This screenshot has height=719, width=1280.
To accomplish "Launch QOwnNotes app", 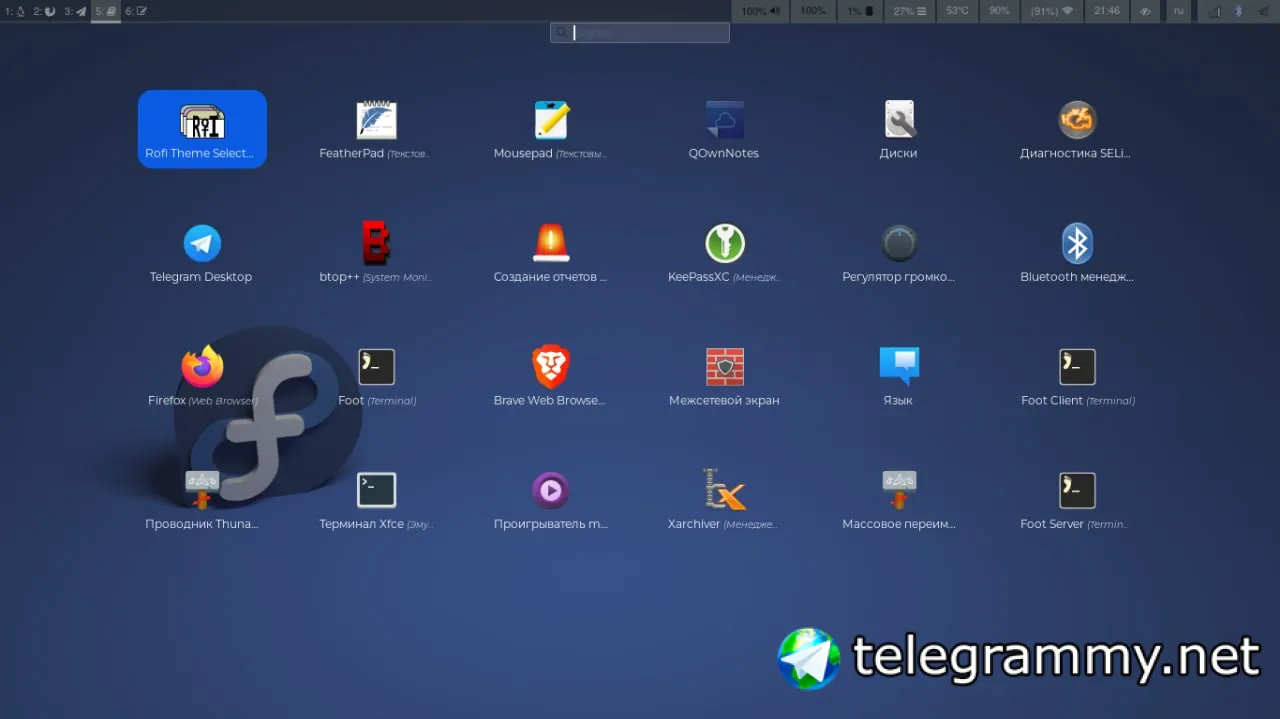I will (x=724, y=129).
